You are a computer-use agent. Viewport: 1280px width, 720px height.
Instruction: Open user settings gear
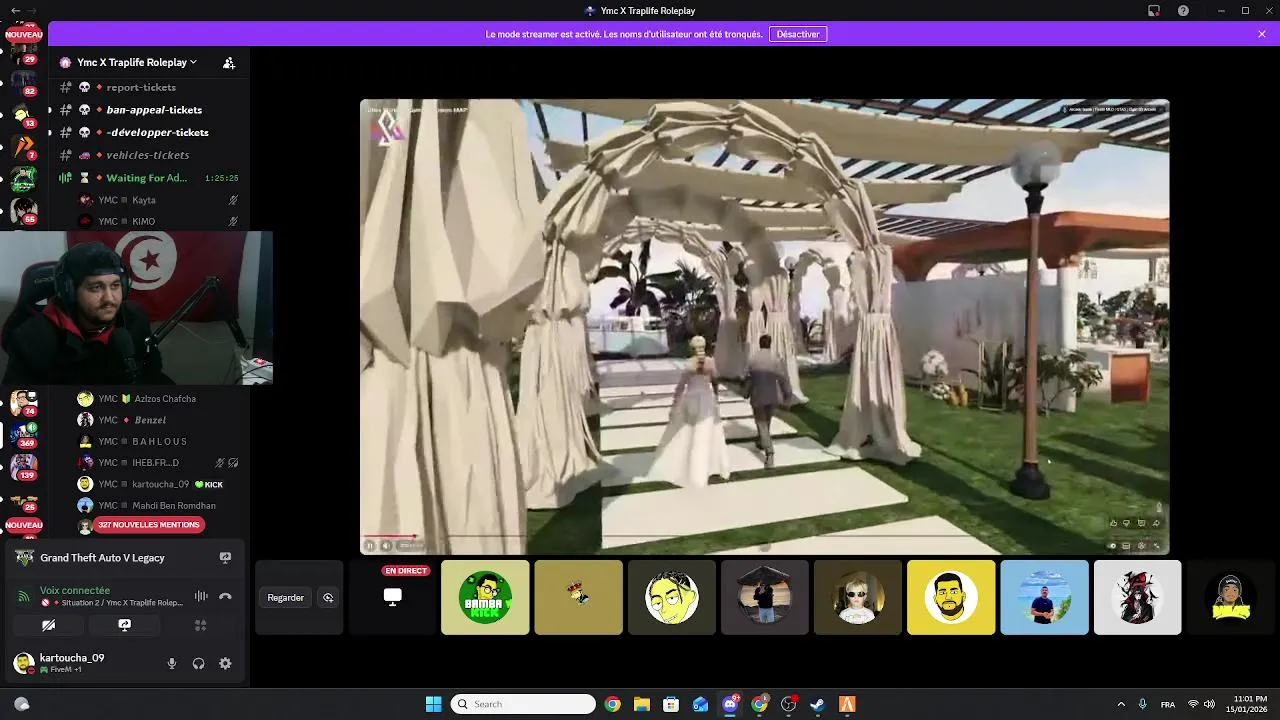[x=225, y=663]
